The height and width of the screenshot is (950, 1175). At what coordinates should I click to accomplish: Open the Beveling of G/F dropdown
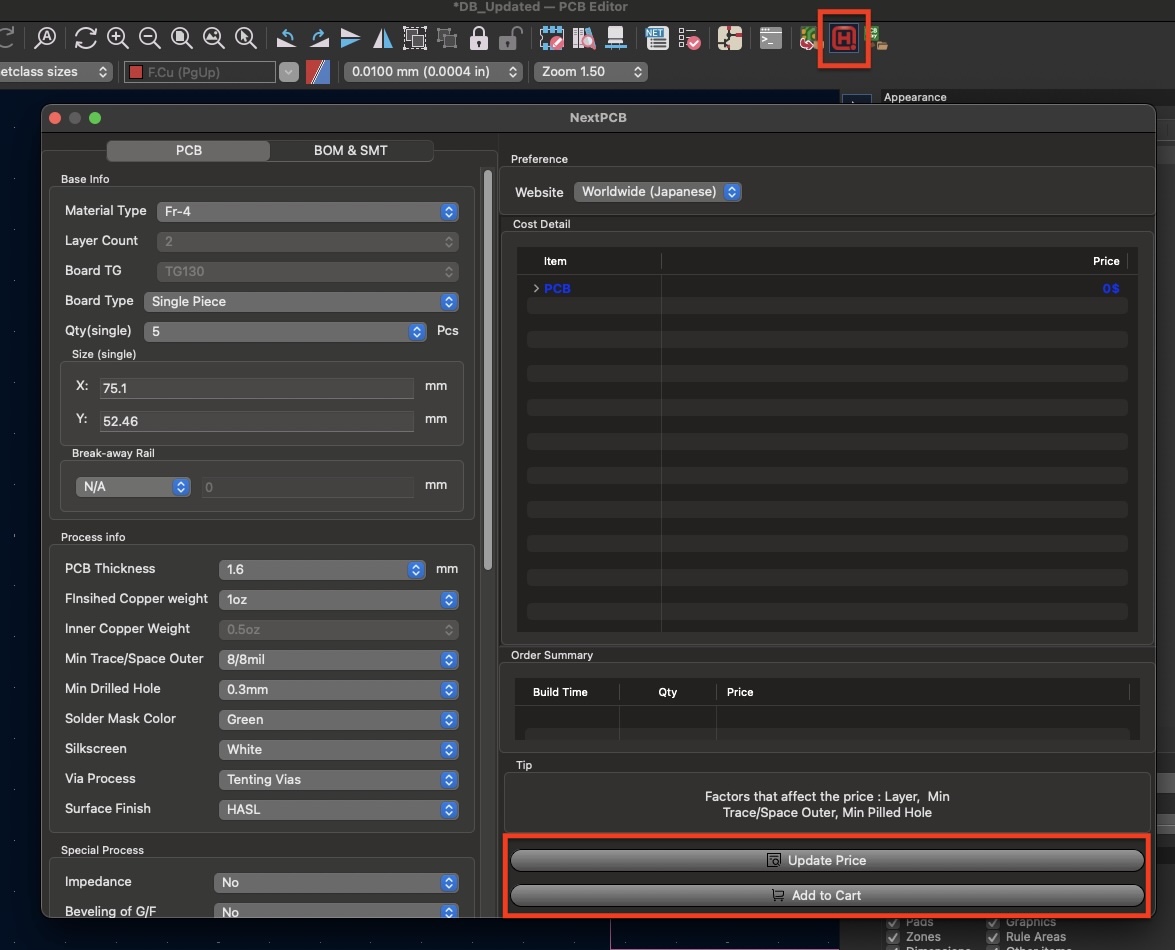[336, 911]
